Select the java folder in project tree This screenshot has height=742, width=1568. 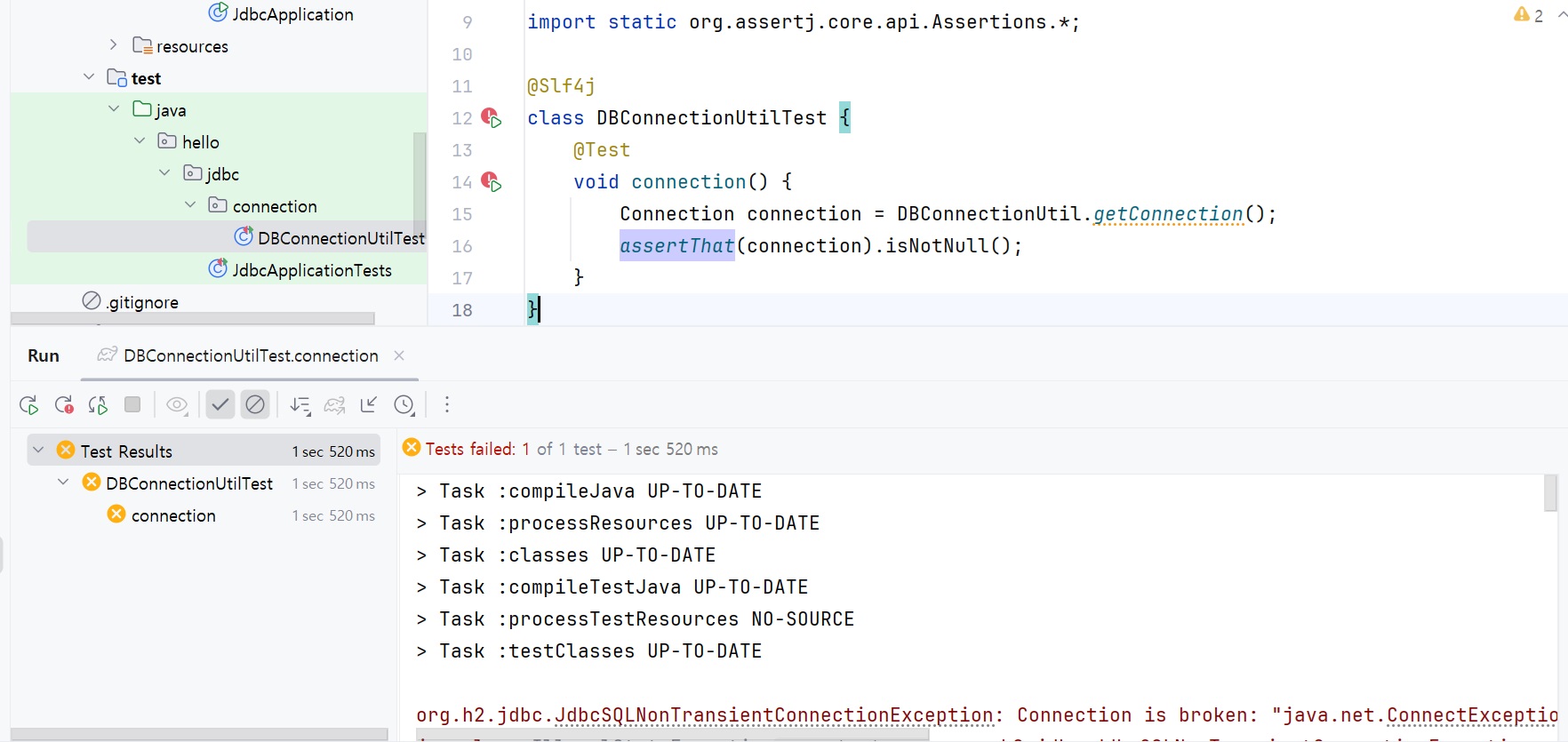171,110
